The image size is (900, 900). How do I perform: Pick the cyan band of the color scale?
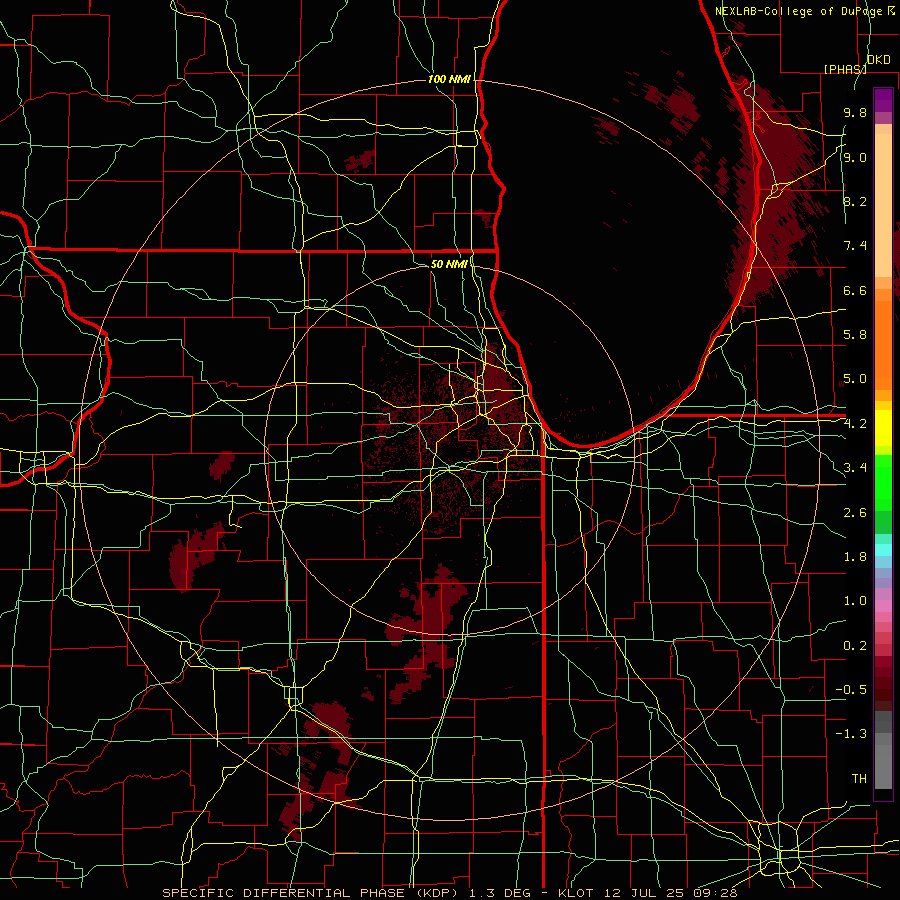(883, 550)
